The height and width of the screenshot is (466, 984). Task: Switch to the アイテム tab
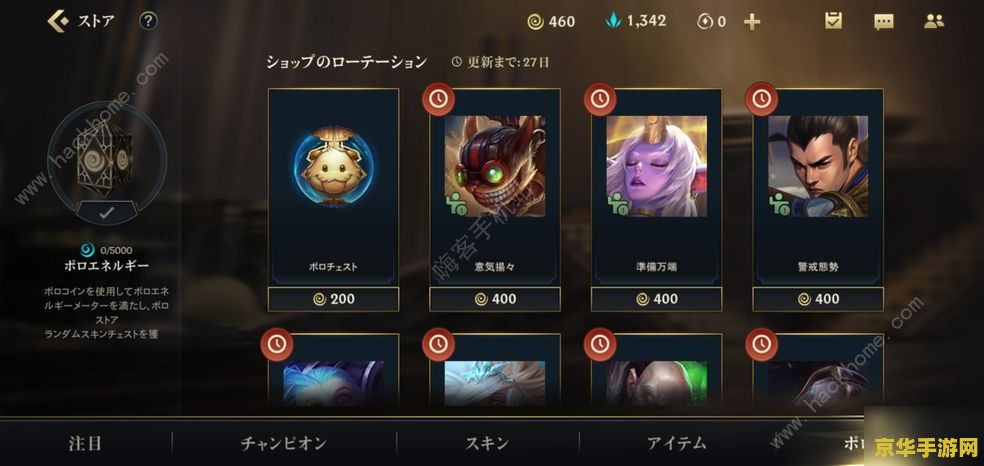coord(676,443)
